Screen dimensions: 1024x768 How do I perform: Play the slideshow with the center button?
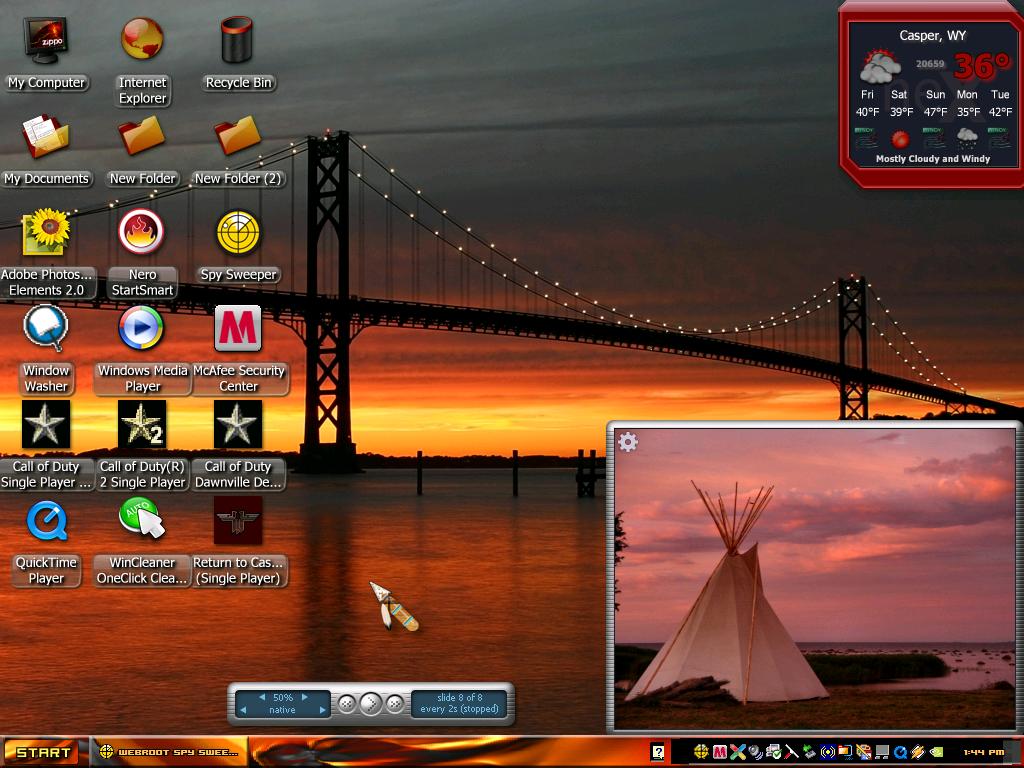(x=370, y=704)
